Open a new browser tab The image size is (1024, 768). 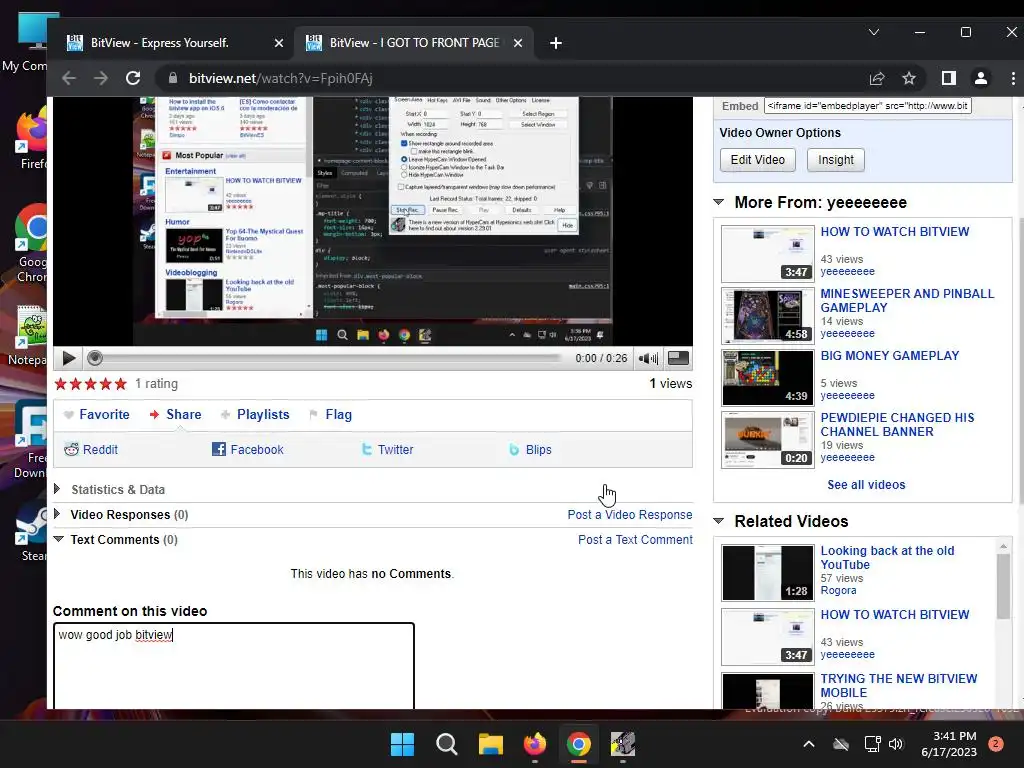tap(556, 43)
